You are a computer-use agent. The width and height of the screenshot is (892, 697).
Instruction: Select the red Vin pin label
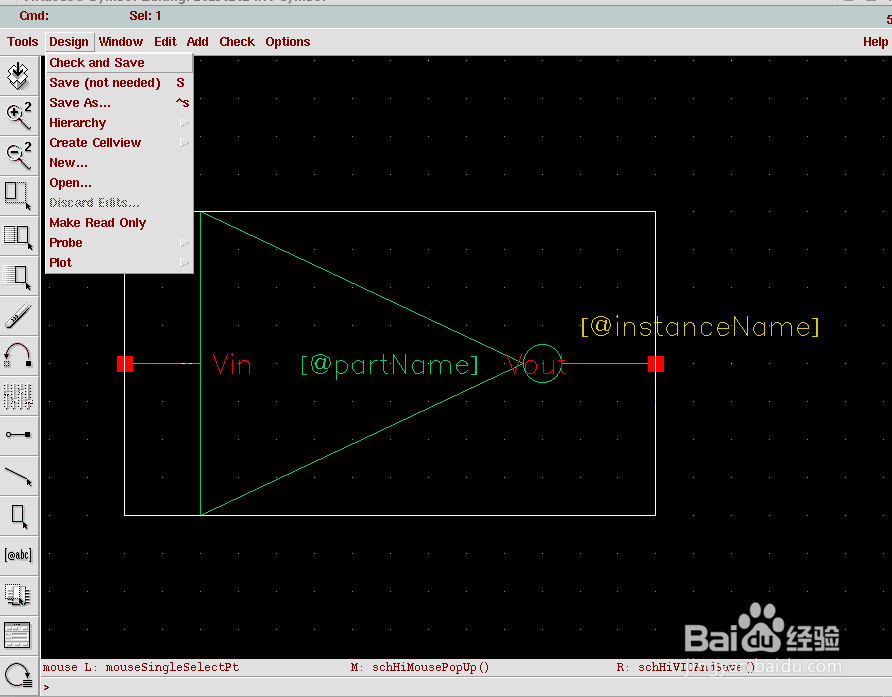pos(232,364)
